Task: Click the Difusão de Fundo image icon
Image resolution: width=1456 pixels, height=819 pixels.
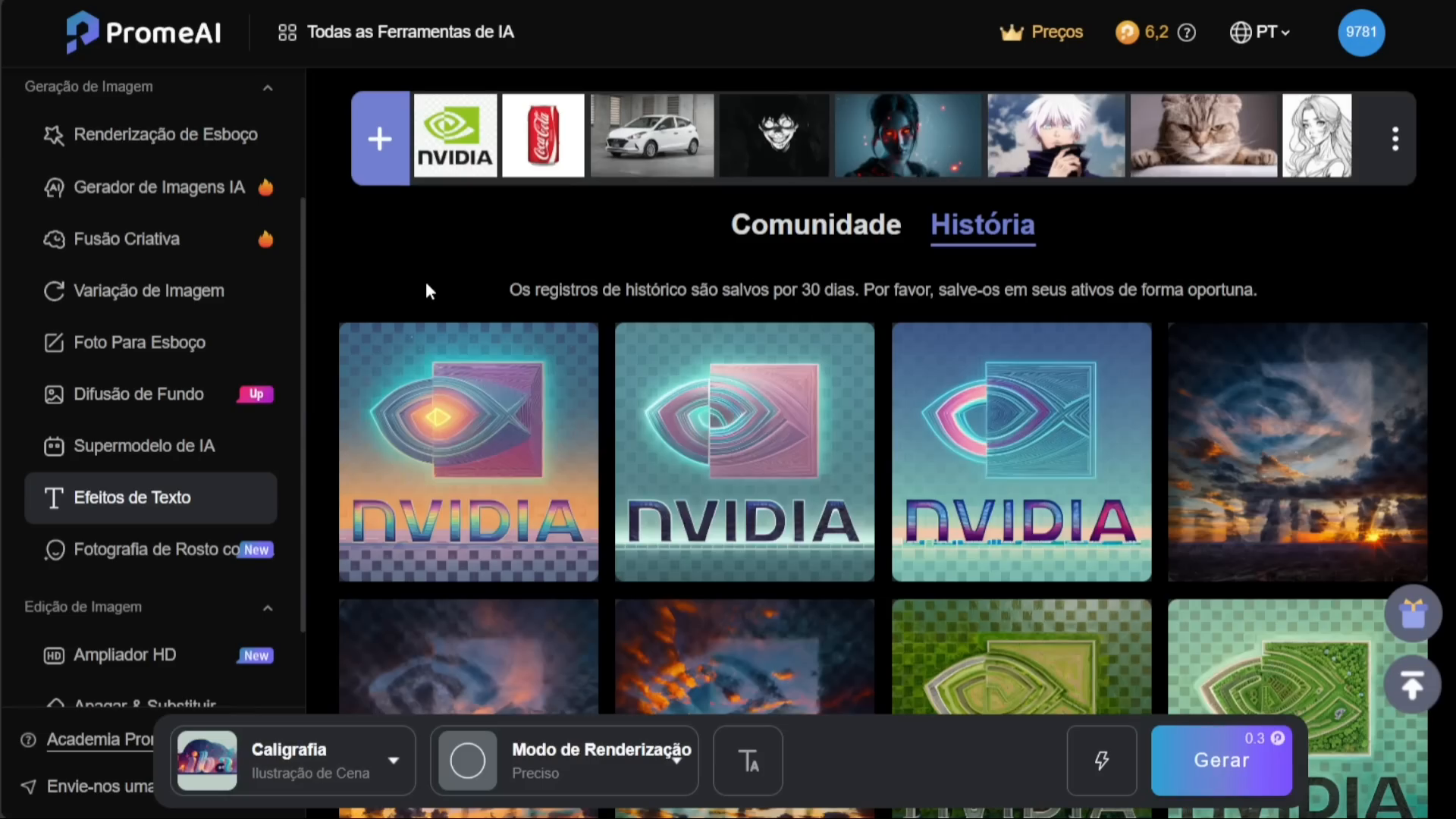Action: [54, 394]
